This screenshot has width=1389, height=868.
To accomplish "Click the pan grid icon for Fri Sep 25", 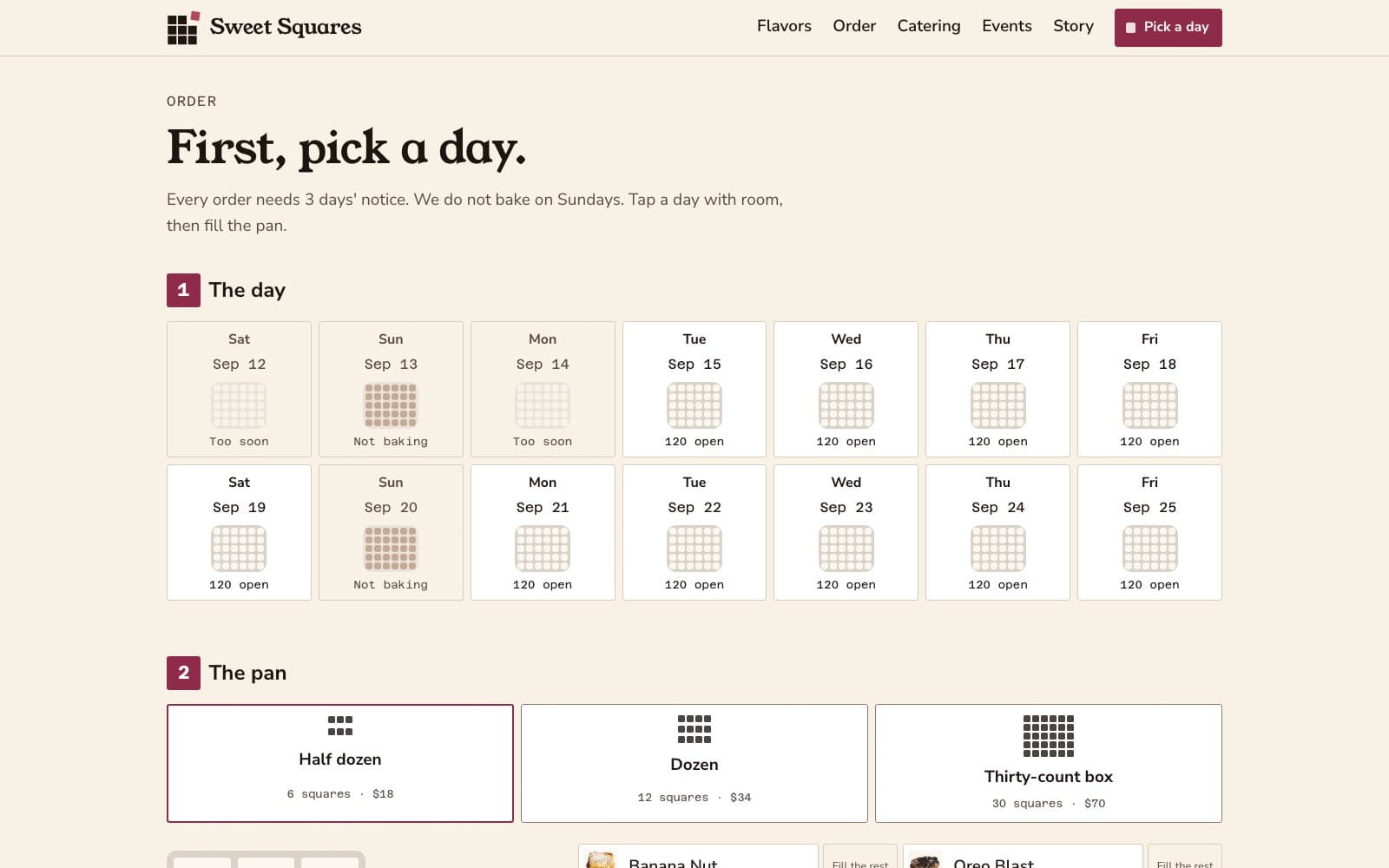I will [1149, 549].
